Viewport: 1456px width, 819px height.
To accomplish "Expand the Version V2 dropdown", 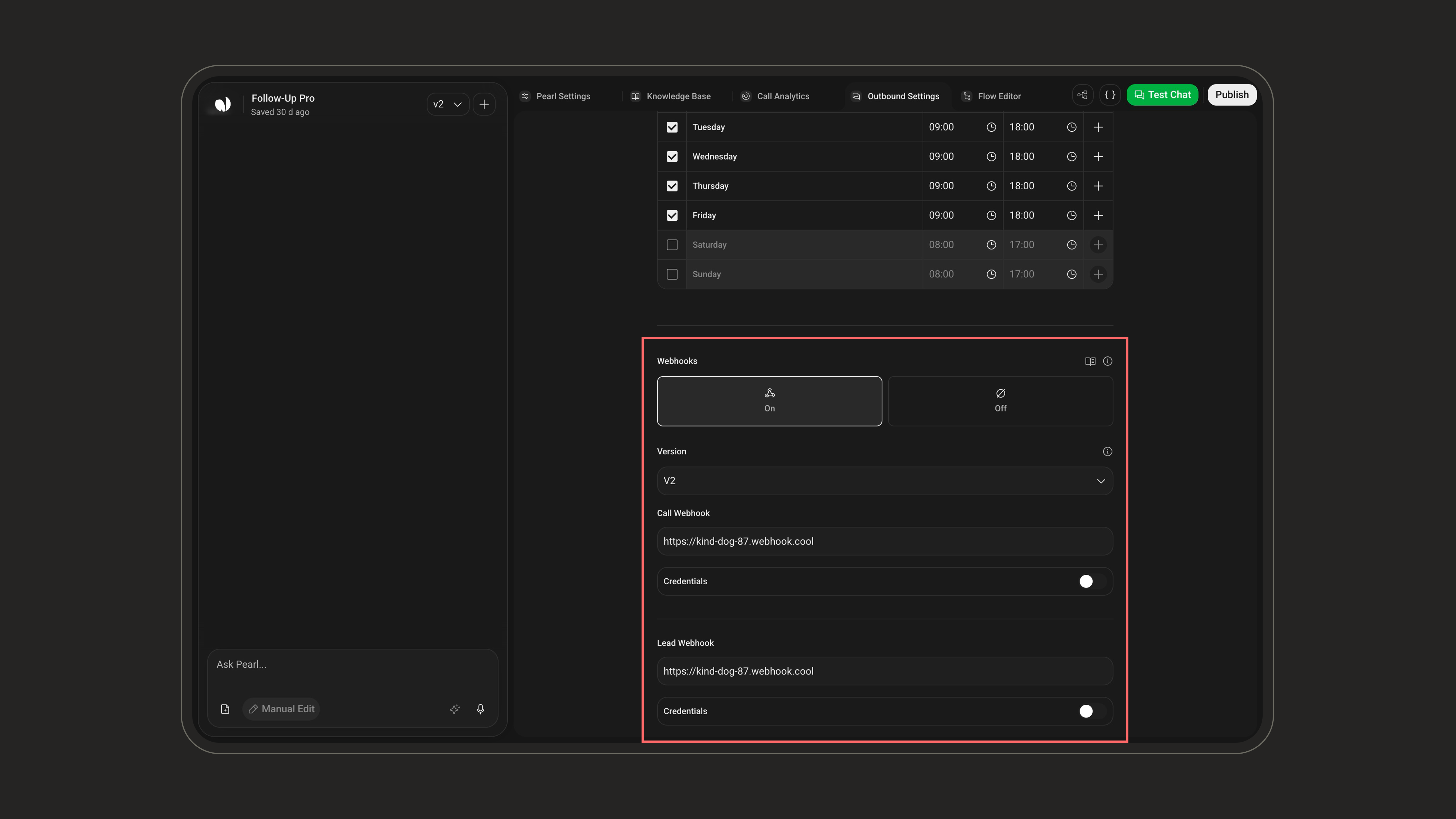I will coord(885,481).
